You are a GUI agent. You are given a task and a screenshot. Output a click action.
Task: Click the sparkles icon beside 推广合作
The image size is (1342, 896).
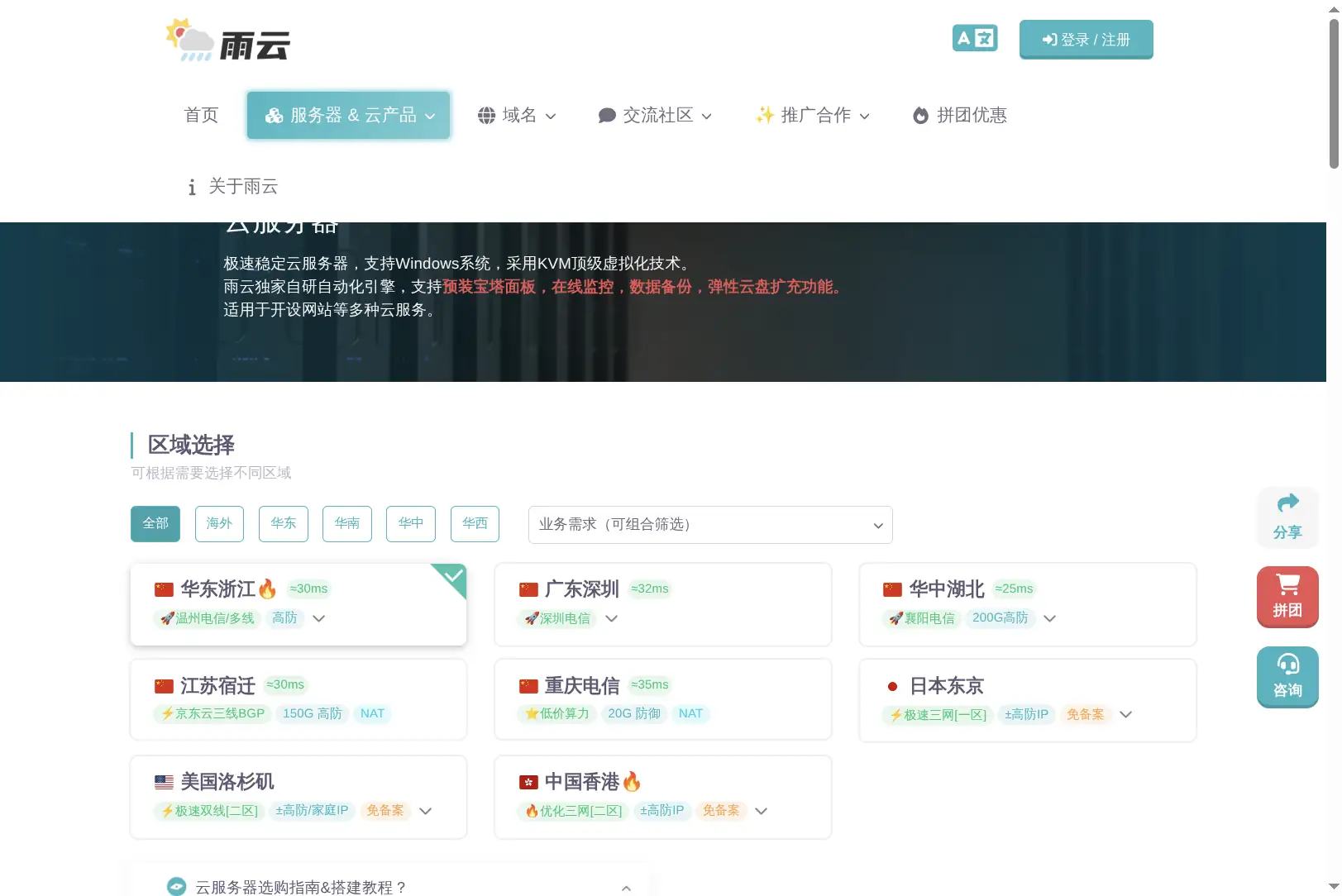pos(764,115)
